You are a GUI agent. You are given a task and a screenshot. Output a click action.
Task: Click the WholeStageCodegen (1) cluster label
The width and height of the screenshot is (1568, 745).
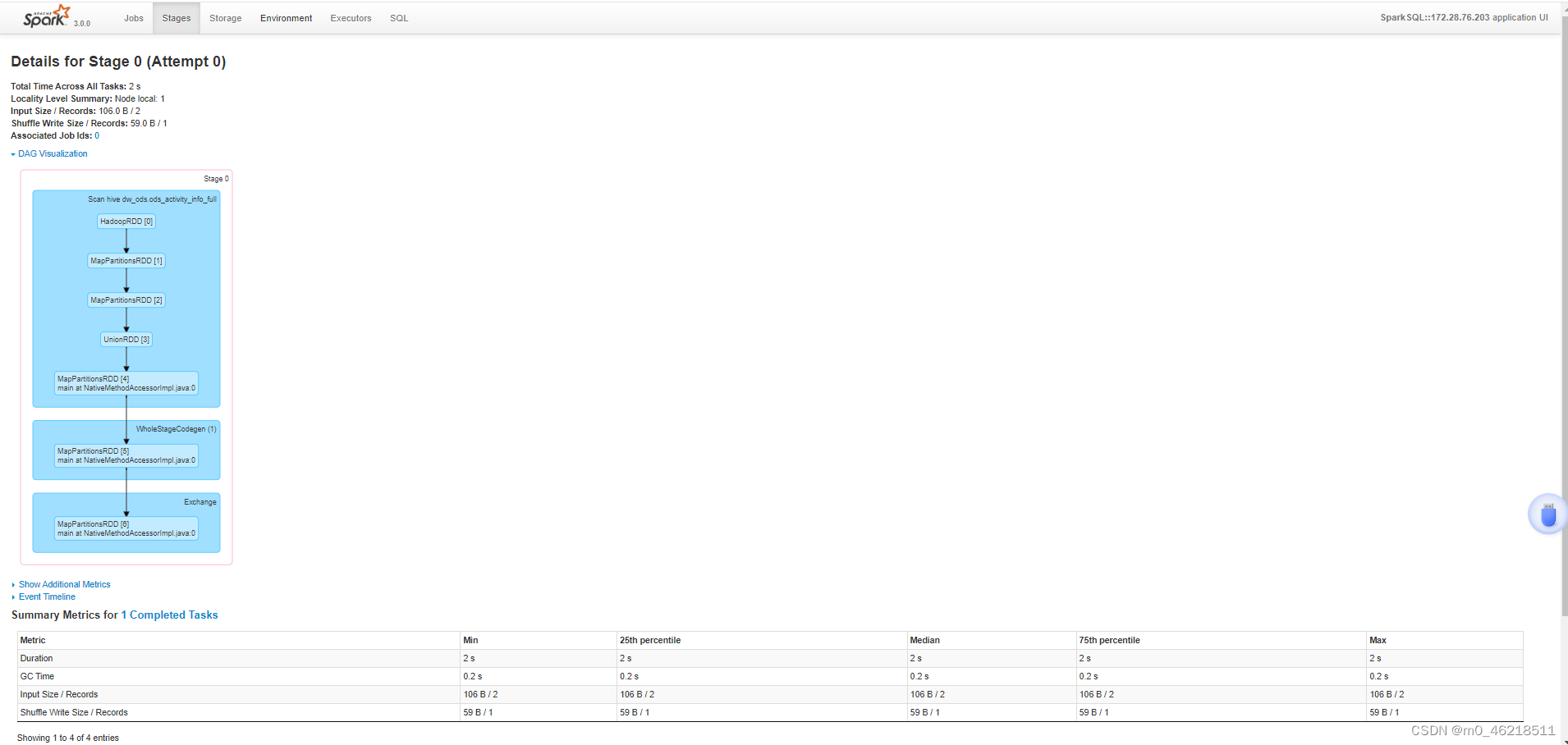pos(177,429)
